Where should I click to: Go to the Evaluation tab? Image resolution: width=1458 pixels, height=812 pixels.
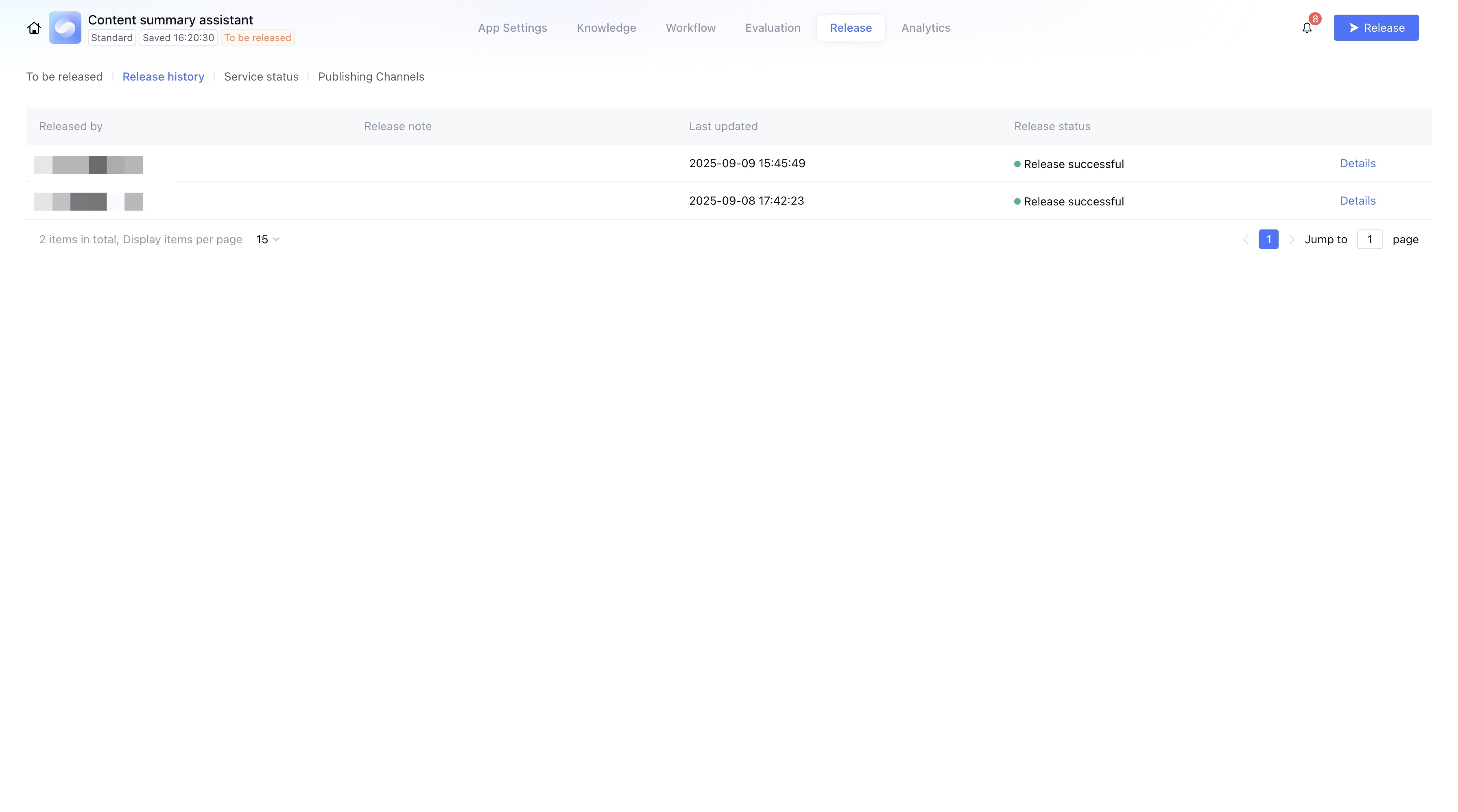(x=773, y=28)
